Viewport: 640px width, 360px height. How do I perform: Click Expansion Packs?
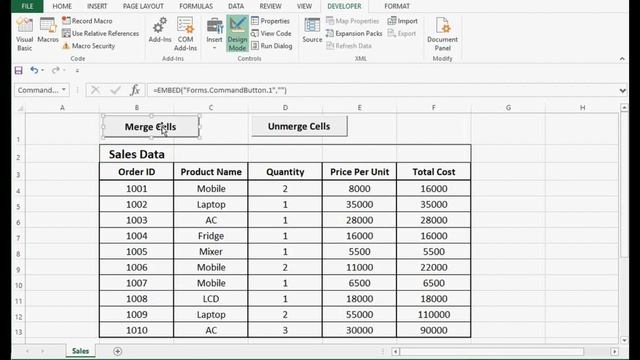(354, 33)
